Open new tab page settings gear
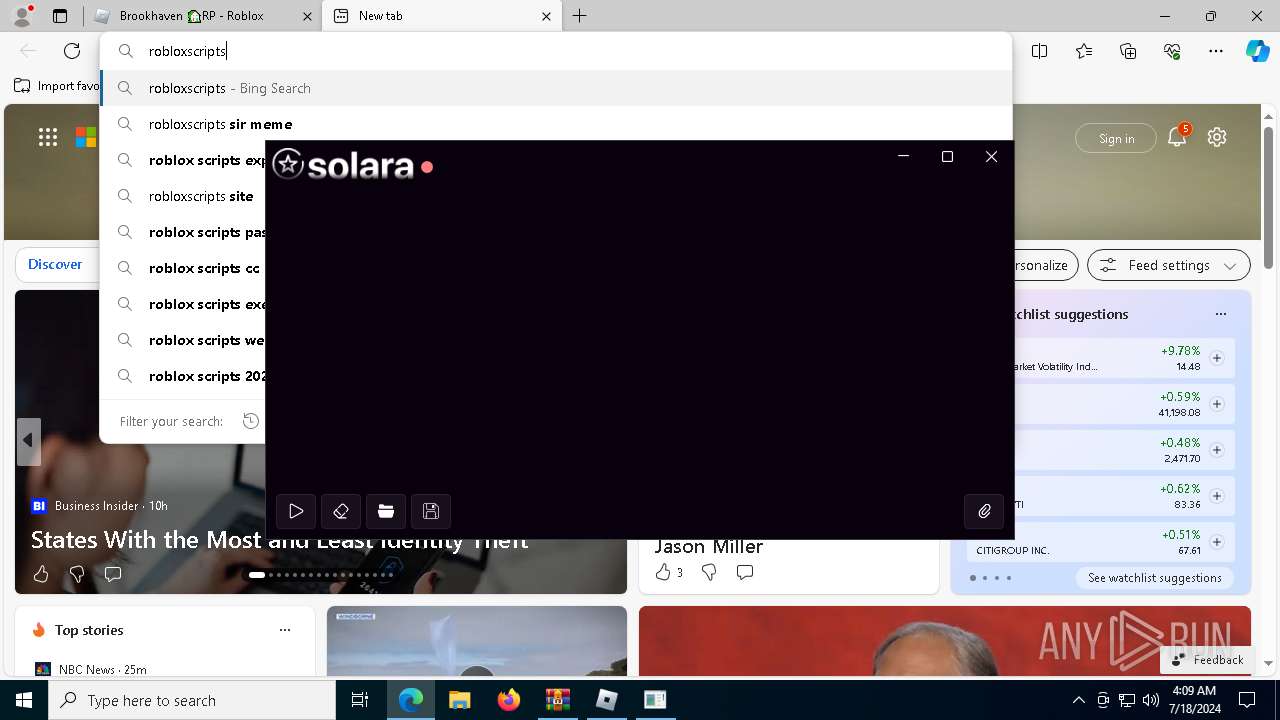This screenshot has height=720, width=1280. (x=1217, y=138)
